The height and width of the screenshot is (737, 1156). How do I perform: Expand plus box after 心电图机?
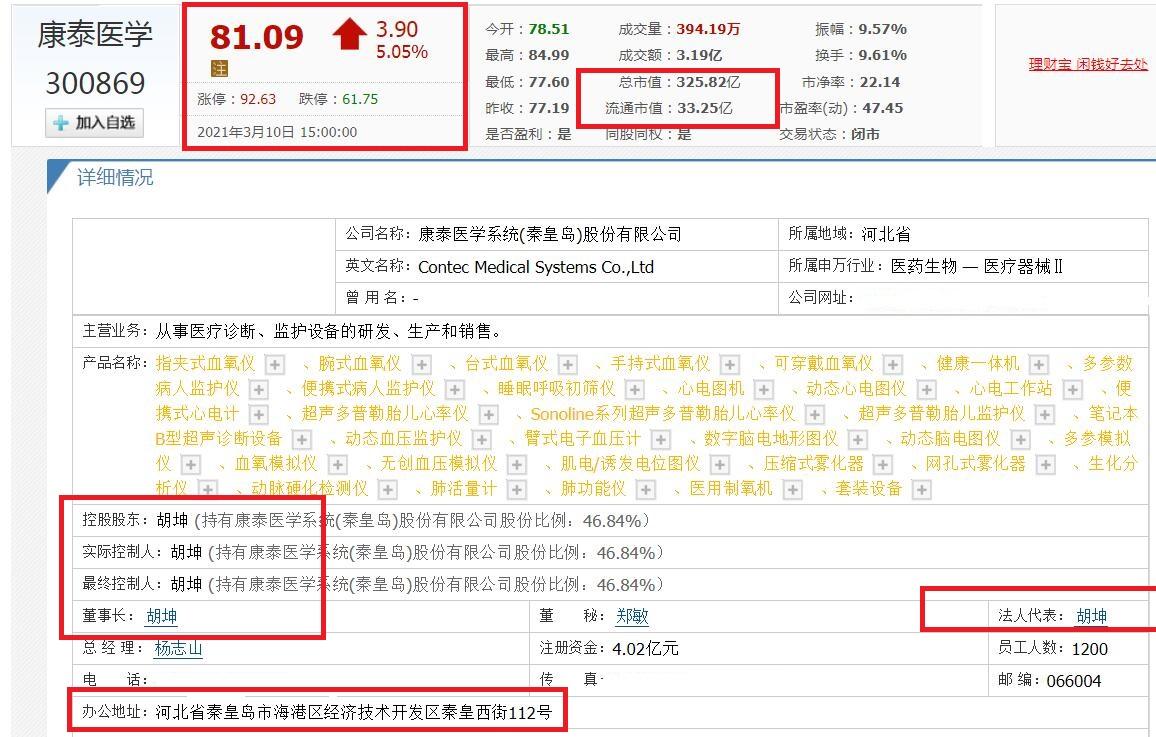(x=764, y=390)
